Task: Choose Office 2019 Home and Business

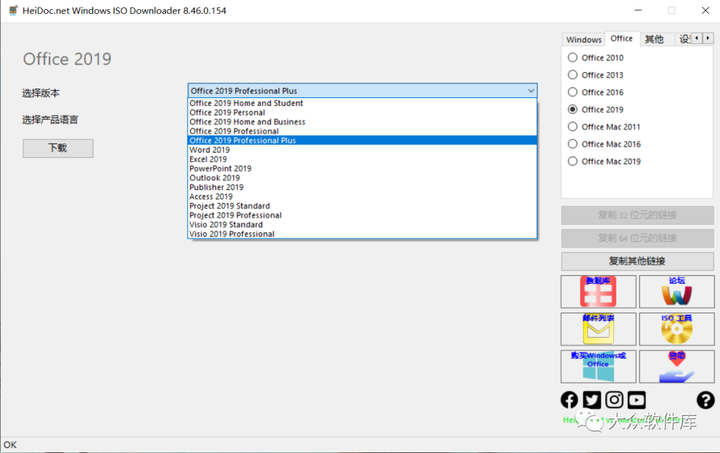Action: [x=362, y=122]
